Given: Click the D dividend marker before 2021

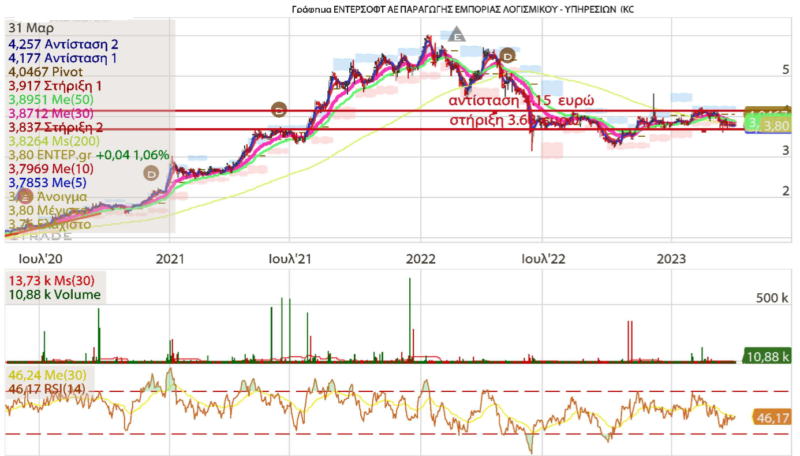Looking at the screenshot, I should pyautogui.click(x=151, y=172).
